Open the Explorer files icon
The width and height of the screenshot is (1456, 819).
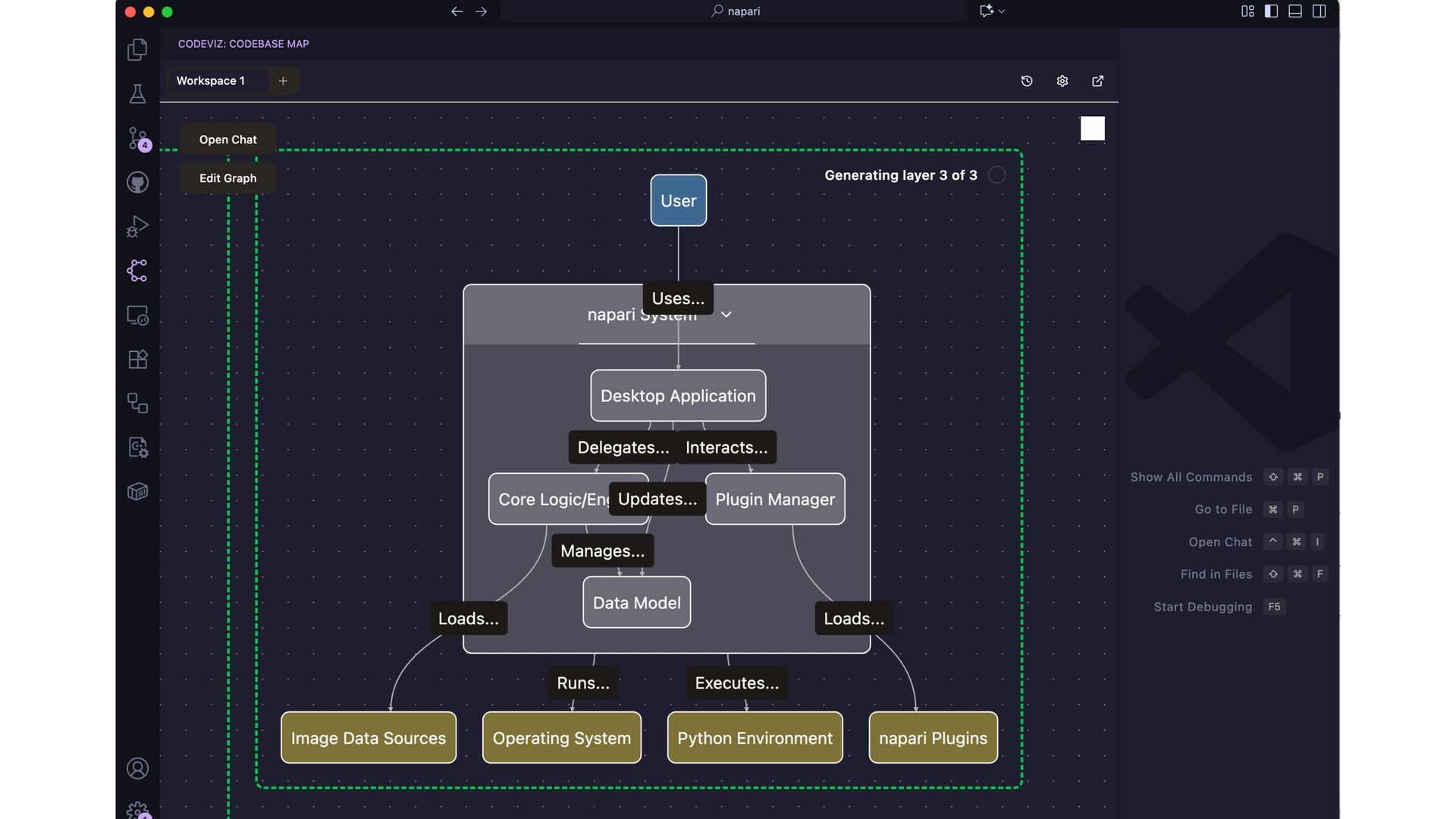tap(137, 50)
